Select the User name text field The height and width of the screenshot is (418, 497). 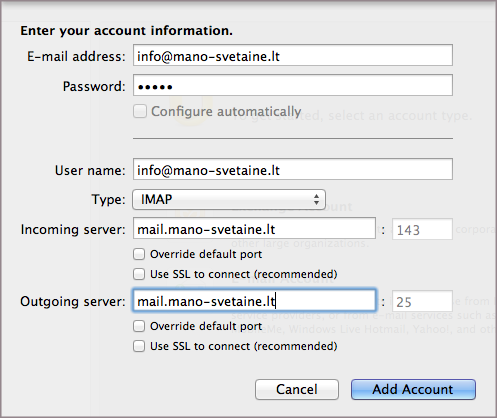tap(293, 169)
